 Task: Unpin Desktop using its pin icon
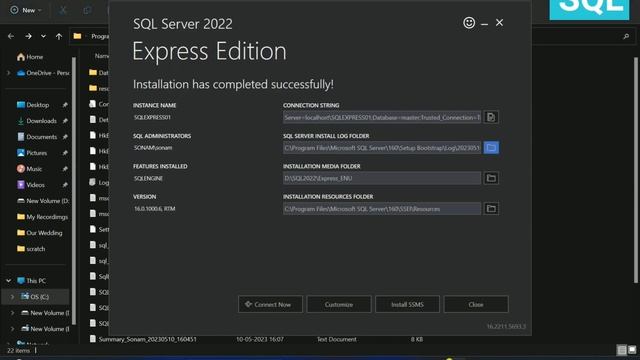[65, 105]
